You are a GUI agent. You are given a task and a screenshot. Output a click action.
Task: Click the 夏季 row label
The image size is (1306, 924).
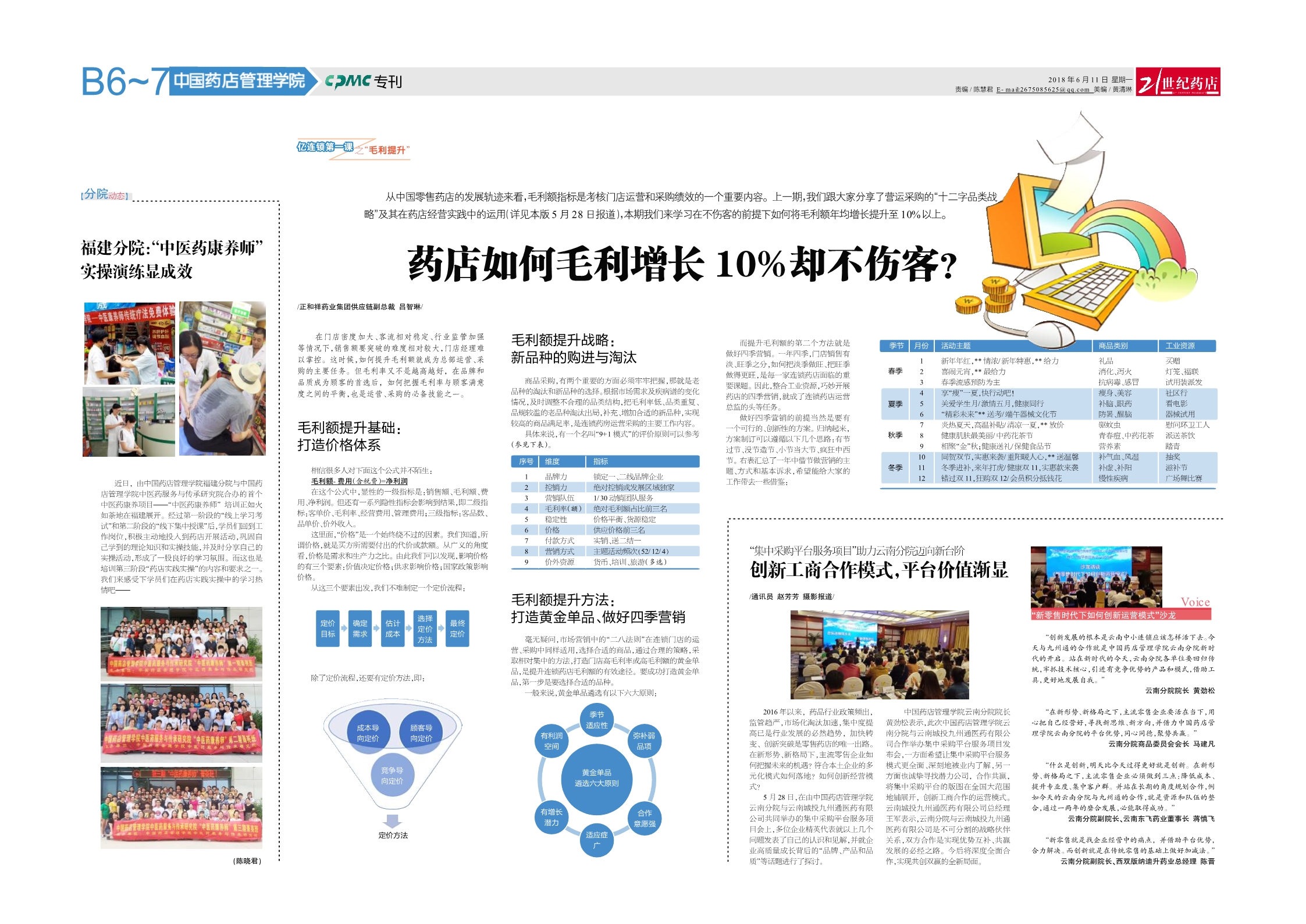coord(895,404)
